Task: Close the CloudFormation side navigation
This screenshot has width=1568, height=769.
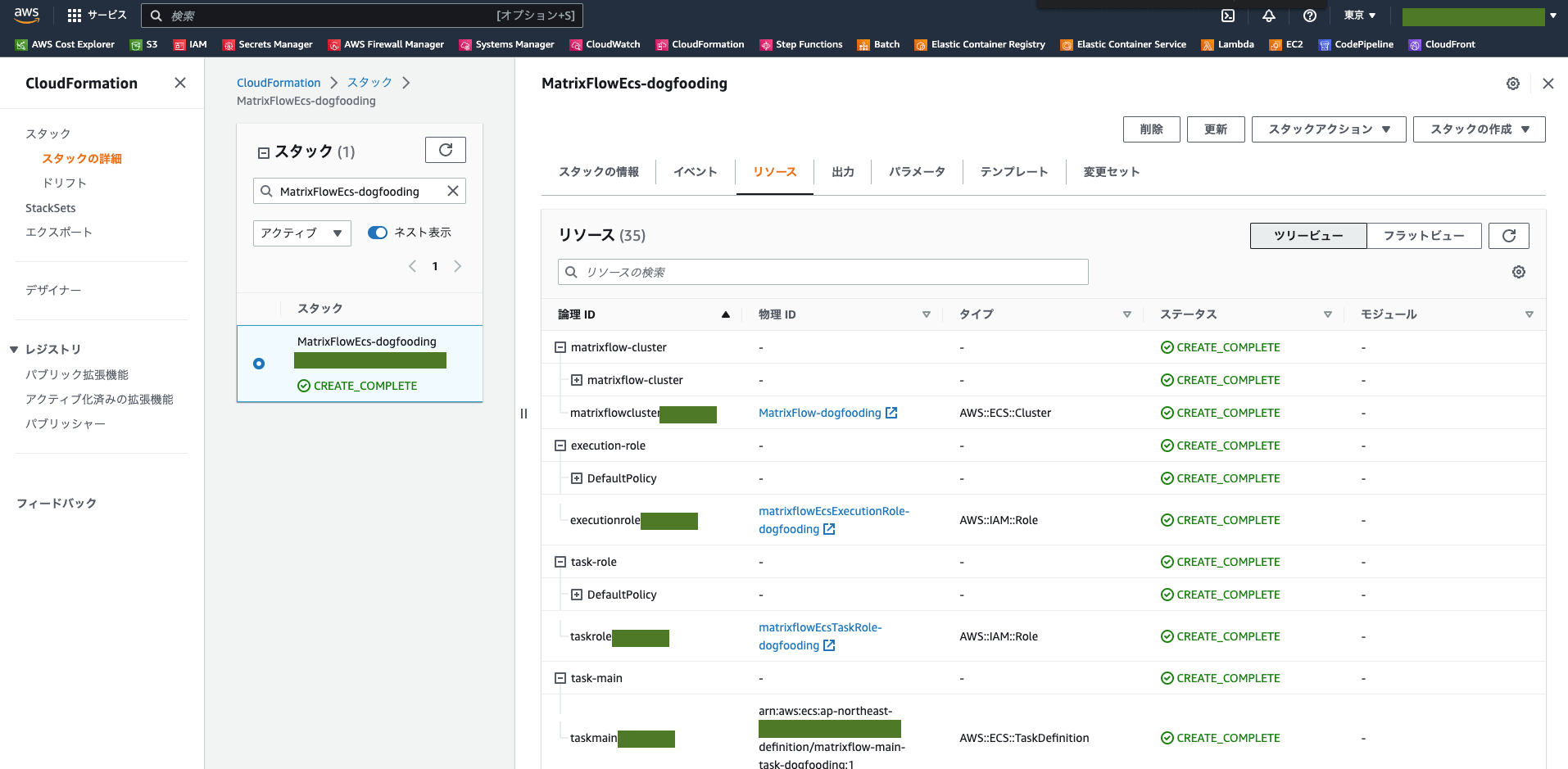Action: 180,83
